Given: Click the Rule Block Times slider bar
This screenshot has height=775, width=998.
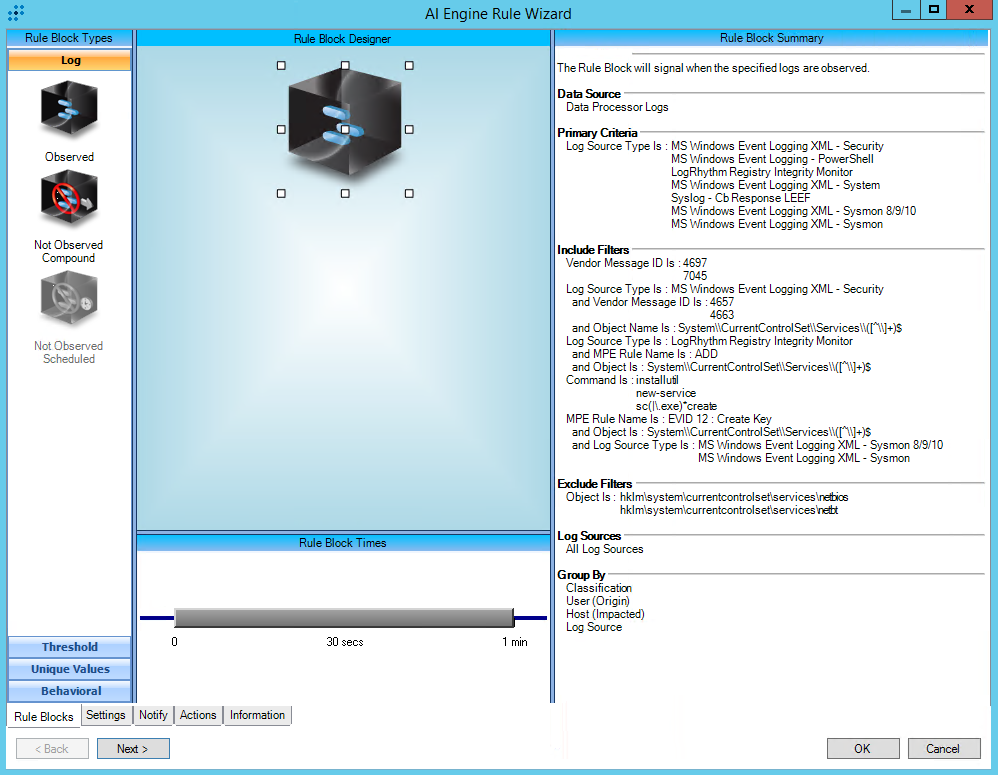Looking at the screenshot, I should (x=344, y=617).
